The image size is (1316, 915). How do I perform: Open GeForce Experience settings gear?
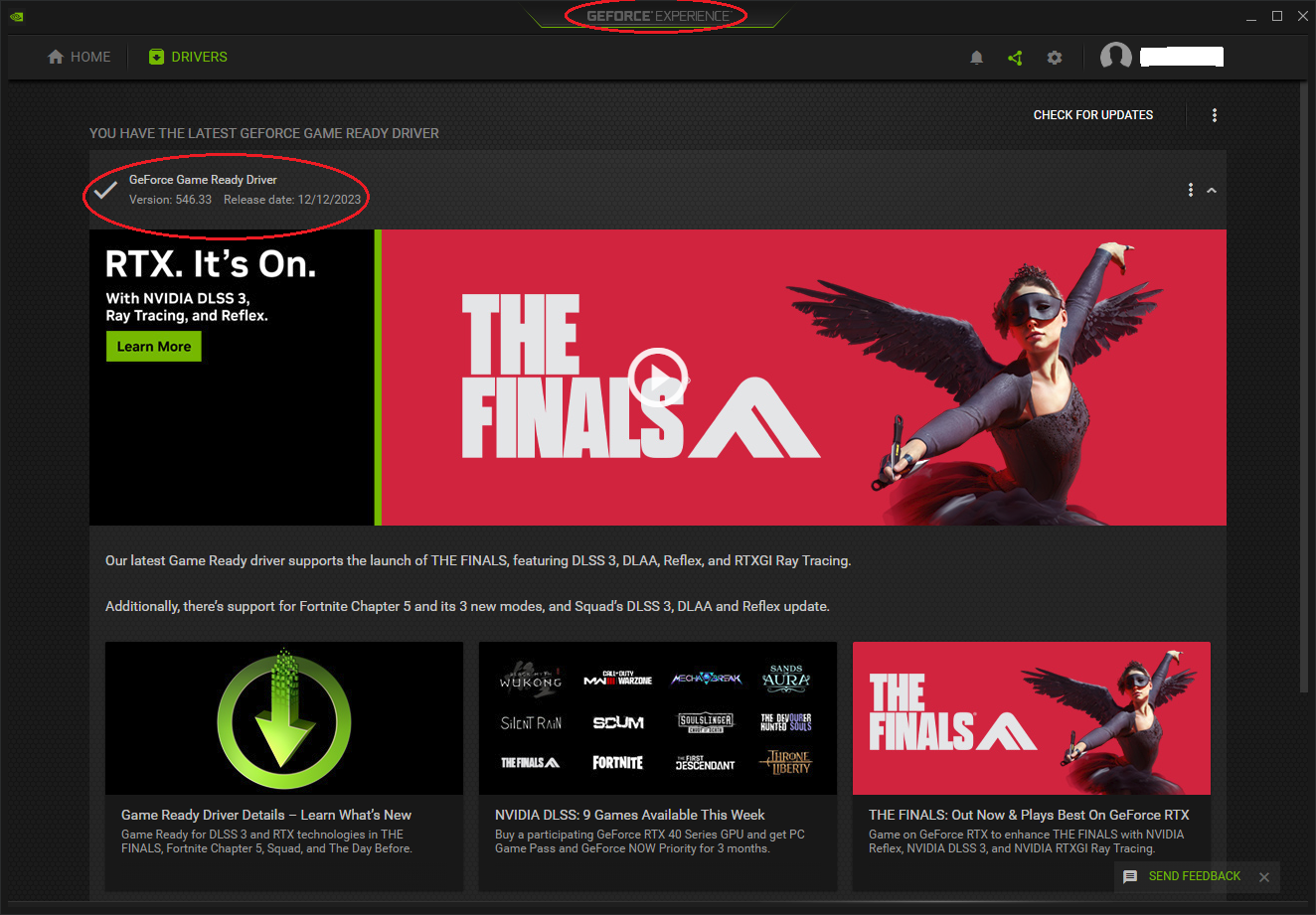pos(1054,57)
